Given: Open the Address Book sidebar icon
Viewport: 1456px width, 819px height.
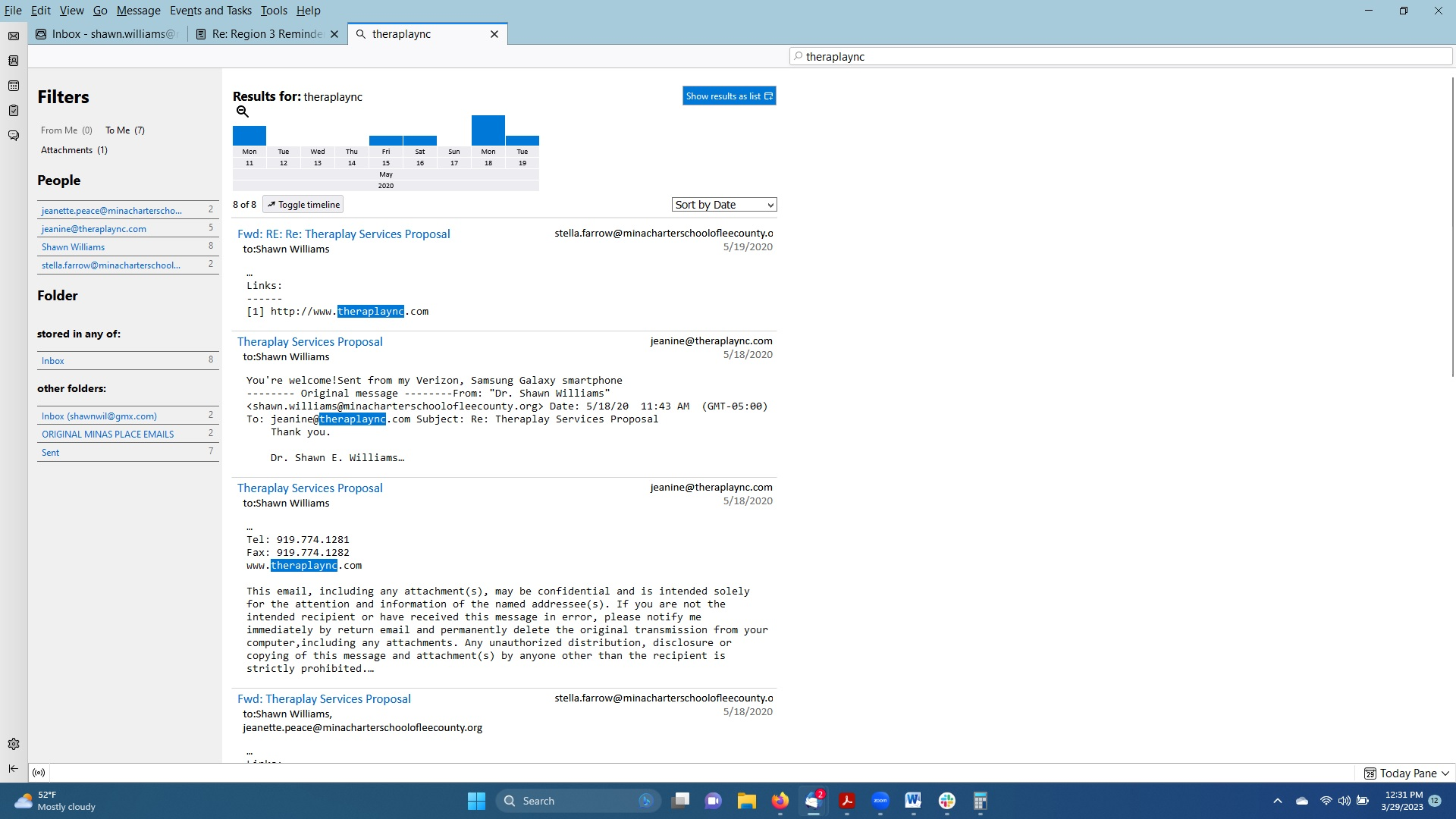Looking at the screenshot, I should pos(14,61).
